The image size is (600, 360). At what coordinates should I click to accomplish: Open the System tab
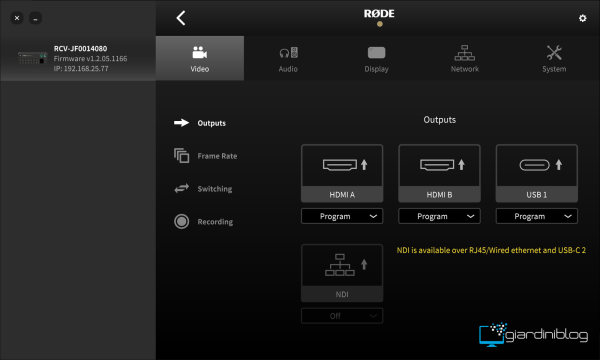tap(554, 58)
